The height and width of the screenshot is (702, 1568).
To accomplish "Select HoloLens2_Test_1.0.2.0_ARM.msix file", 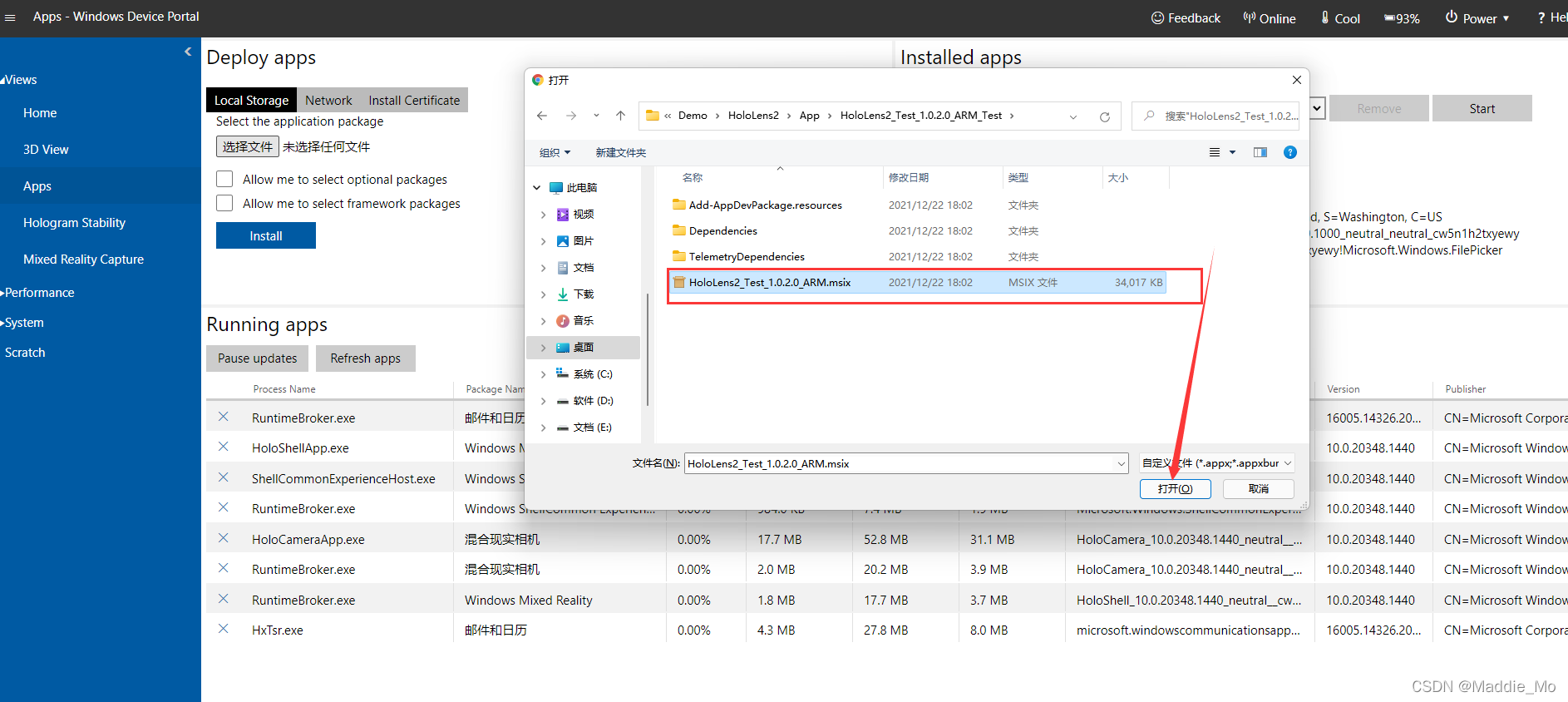I will tap(918, 282).
